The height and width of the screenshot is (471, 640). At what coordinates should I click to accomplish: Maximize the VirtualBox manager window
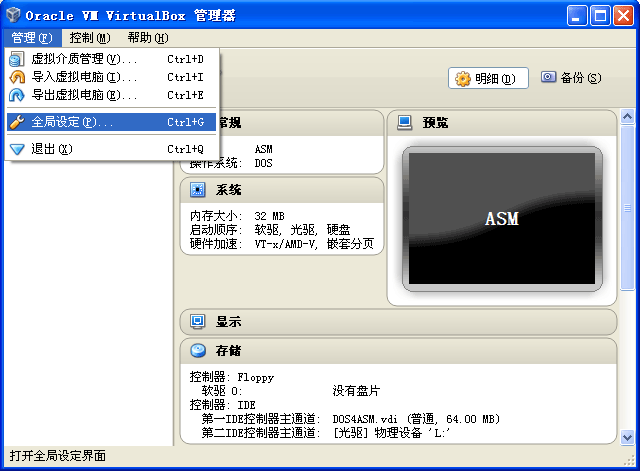600,16
